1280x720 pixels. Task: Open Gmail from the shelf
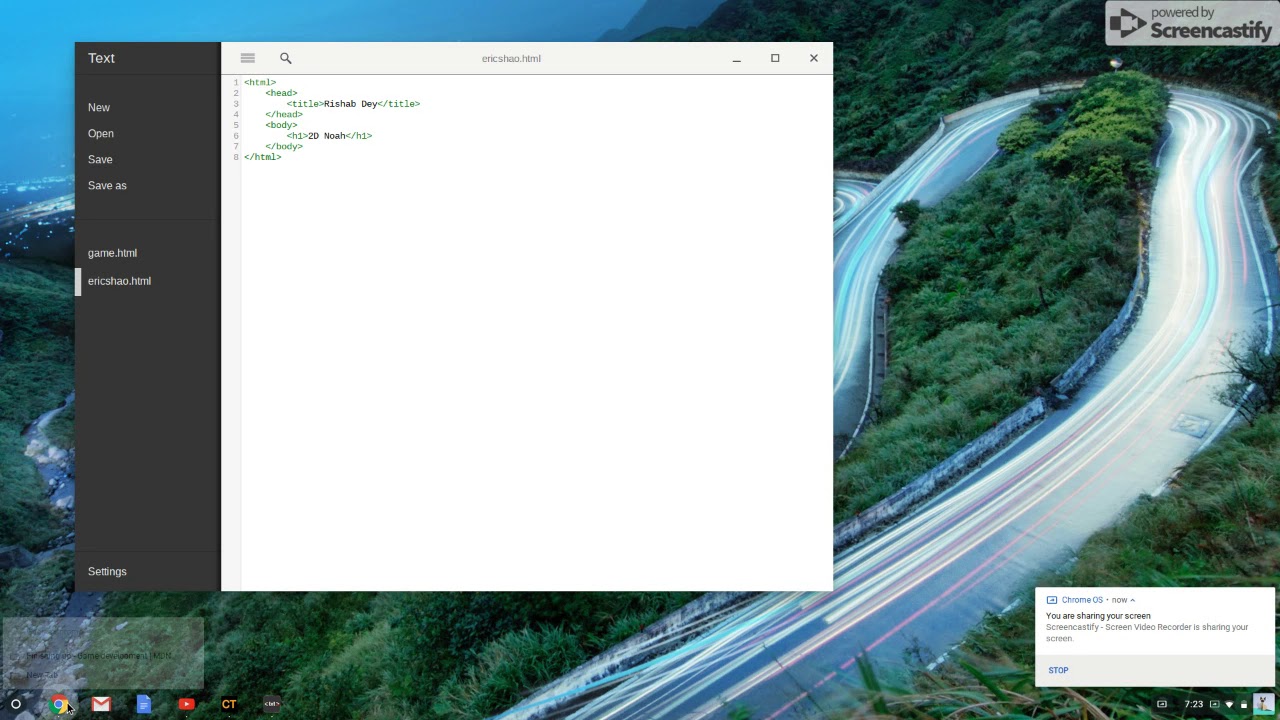pyautogui.click(x=101, y=704)
